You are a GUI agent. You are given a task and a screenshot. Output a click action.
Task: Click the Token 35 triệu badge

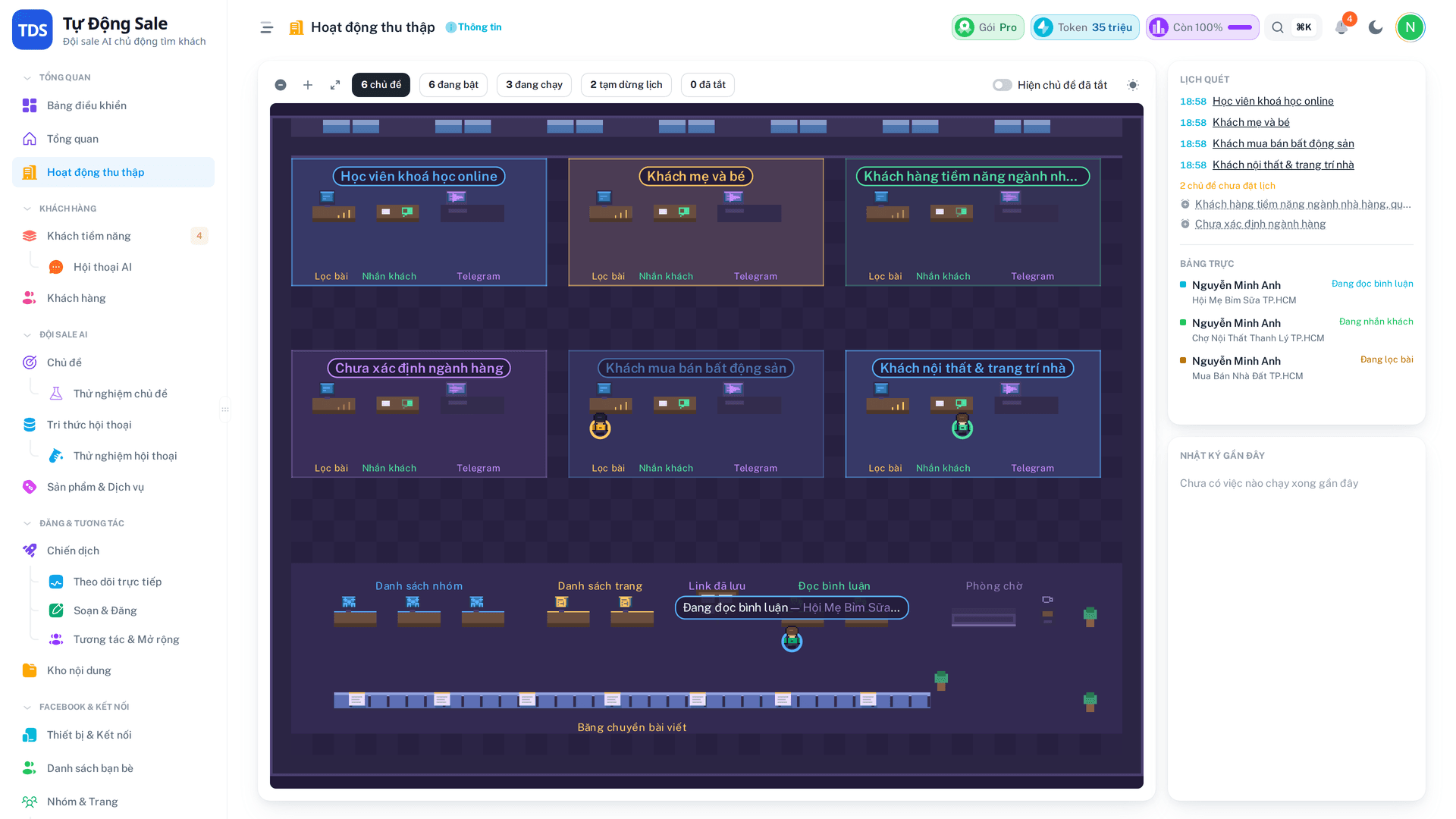tap(1084, 27)
